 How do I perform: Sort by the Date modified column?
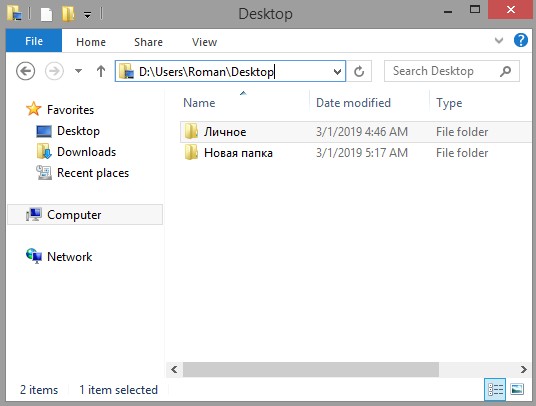tap(353, 103)
